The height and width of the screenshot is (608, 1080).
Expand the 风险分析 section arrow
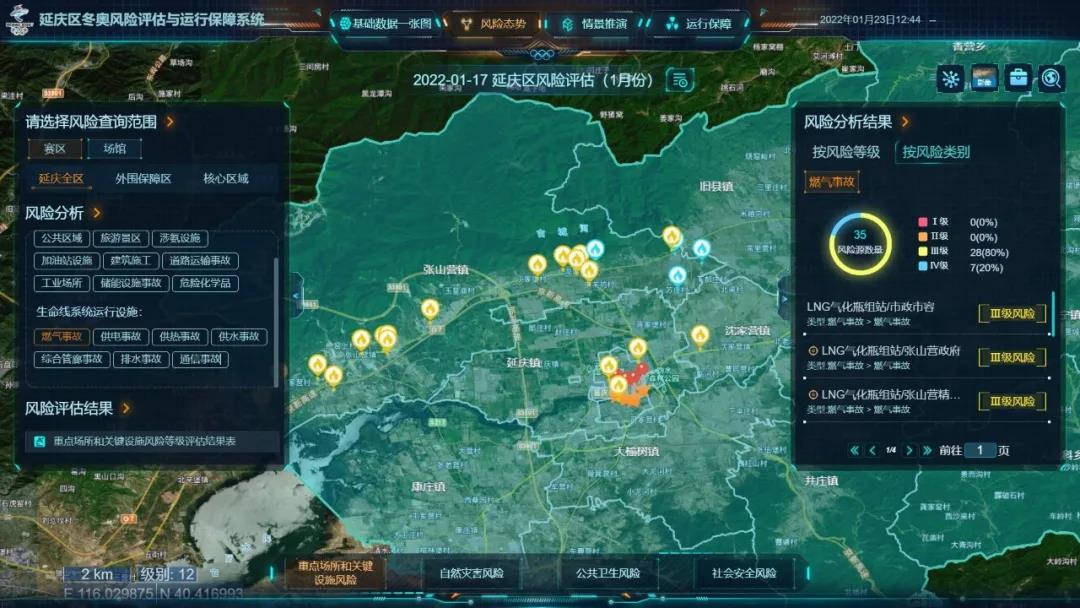pyautogui.click(x=96, y=213)
